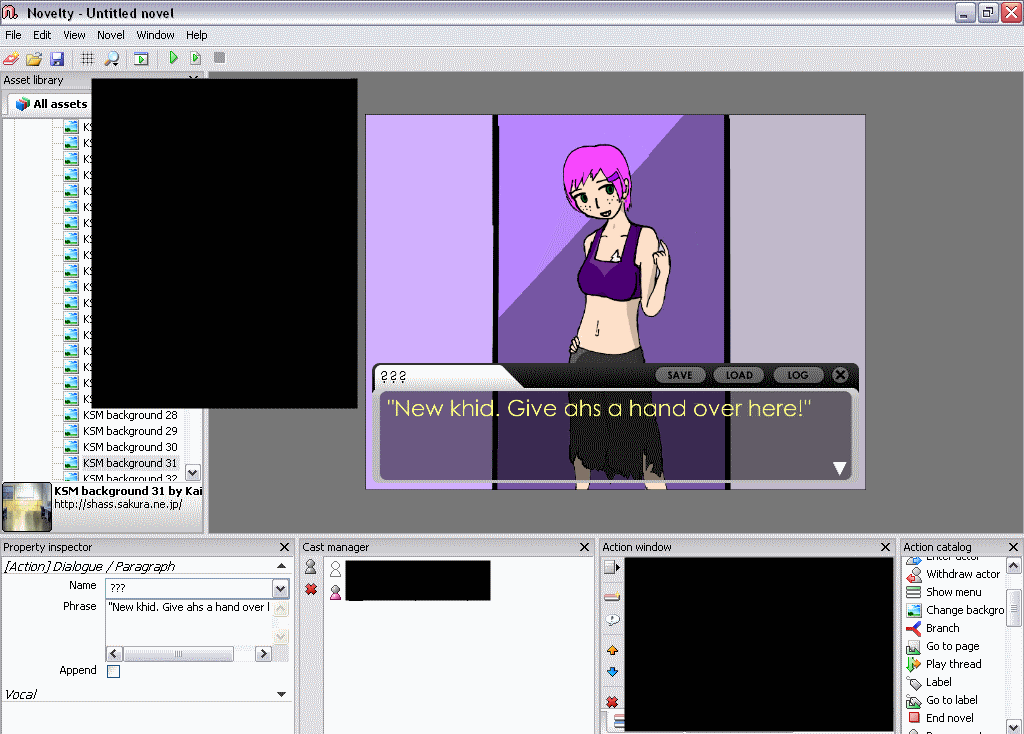Viewport: 1024px width, 734px height.
Task: Collapse the Dialogue / Paragraph section
Action: (x=281, y=567)
